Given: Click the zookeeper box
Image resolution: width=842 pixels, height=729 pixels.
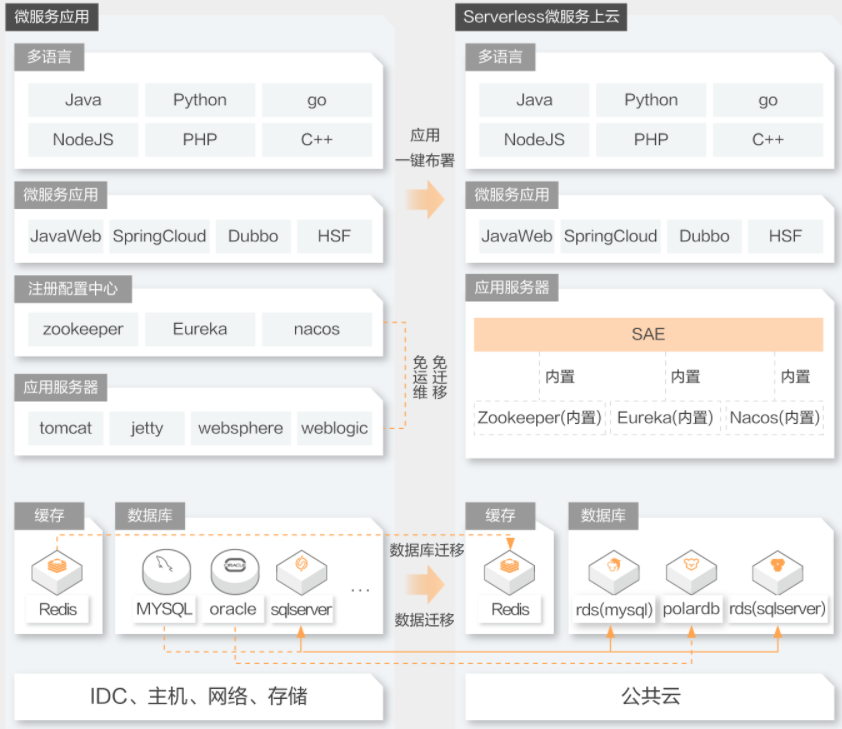Looking at the screenshot, I should point(83,329).
